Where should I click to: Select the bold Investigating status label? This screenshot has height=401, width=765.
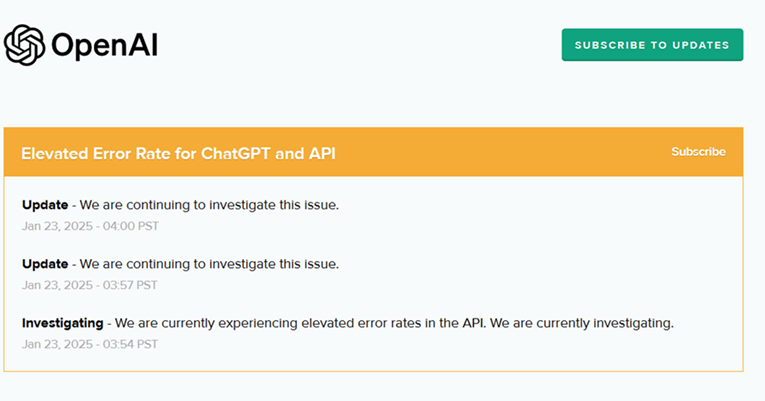coord(62,323)
